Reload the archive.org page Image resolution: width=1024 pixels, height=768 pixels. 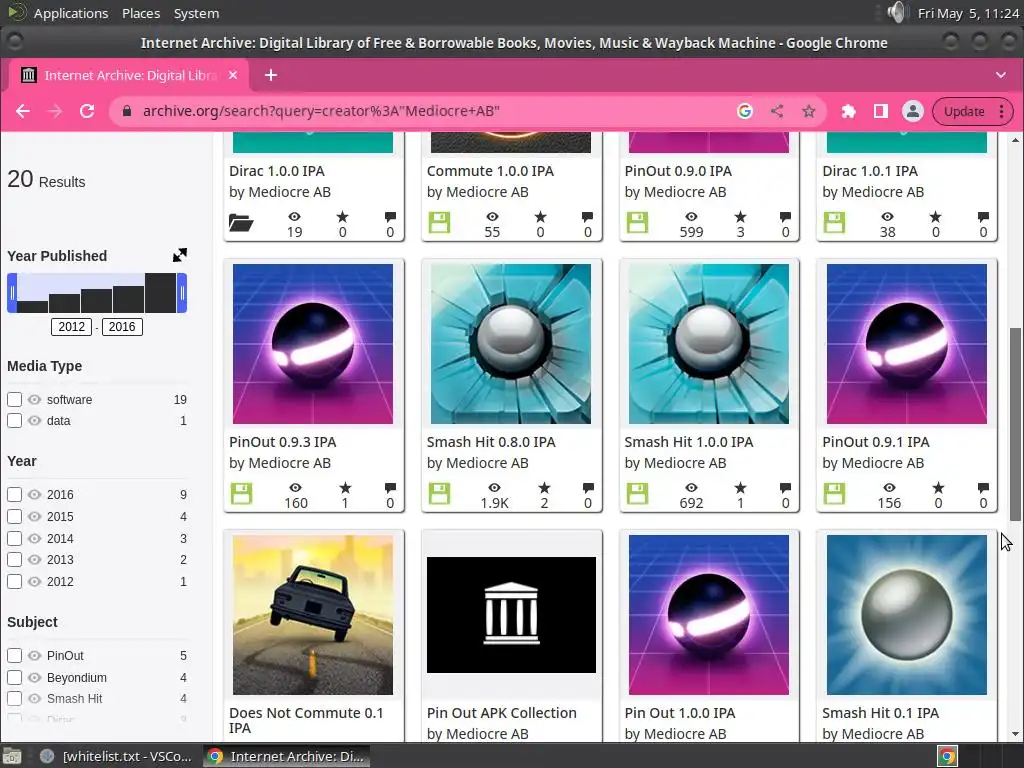click(87, 111)
